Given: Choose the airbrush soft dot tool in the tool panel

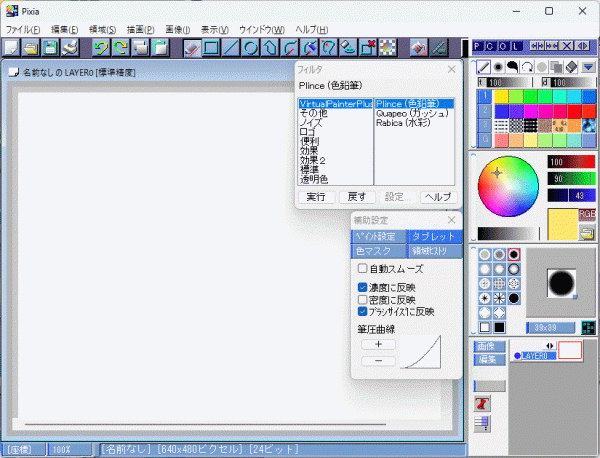Looking at the screenshot, I should click(498, 67).
